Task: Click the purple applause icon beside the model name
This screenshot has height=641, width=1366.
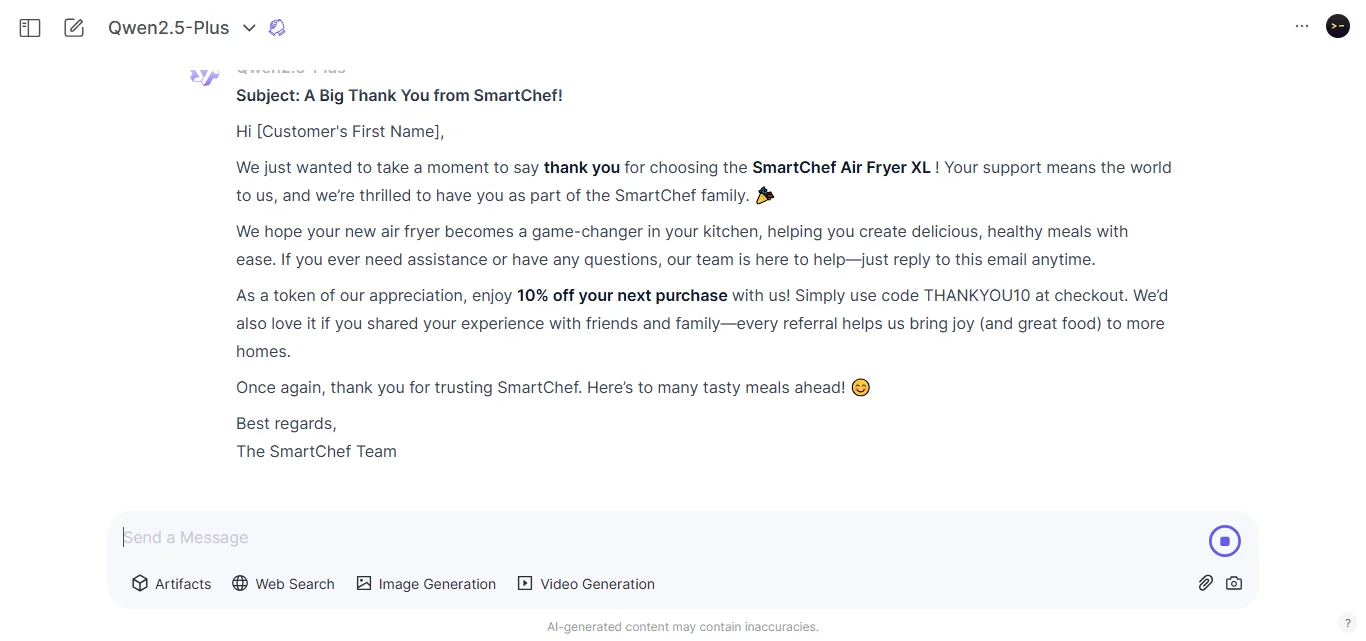Action: 277,27
